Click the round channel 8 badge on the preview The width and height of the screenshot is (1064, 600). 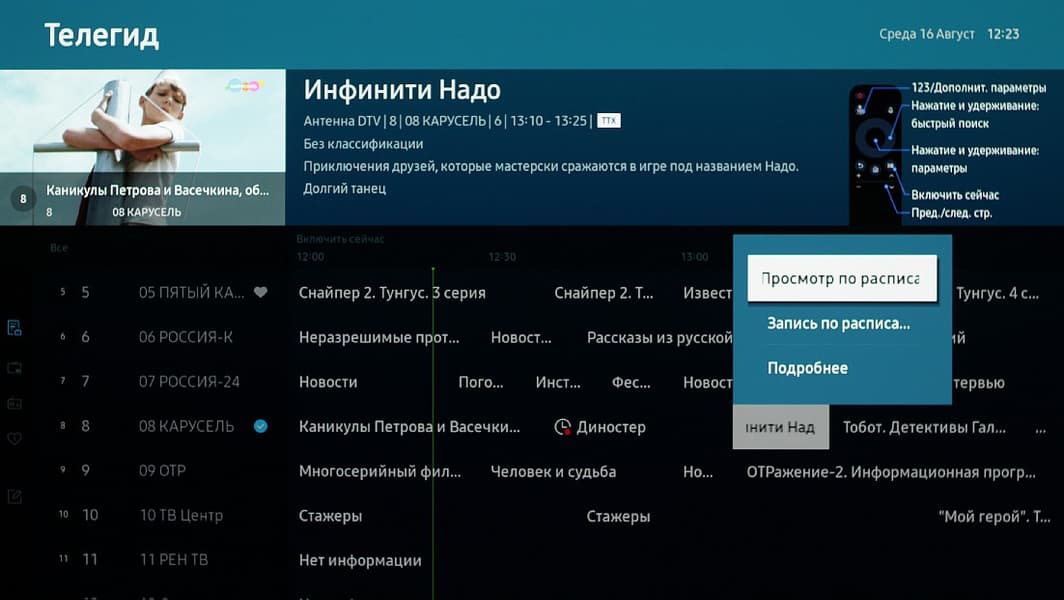23,199
